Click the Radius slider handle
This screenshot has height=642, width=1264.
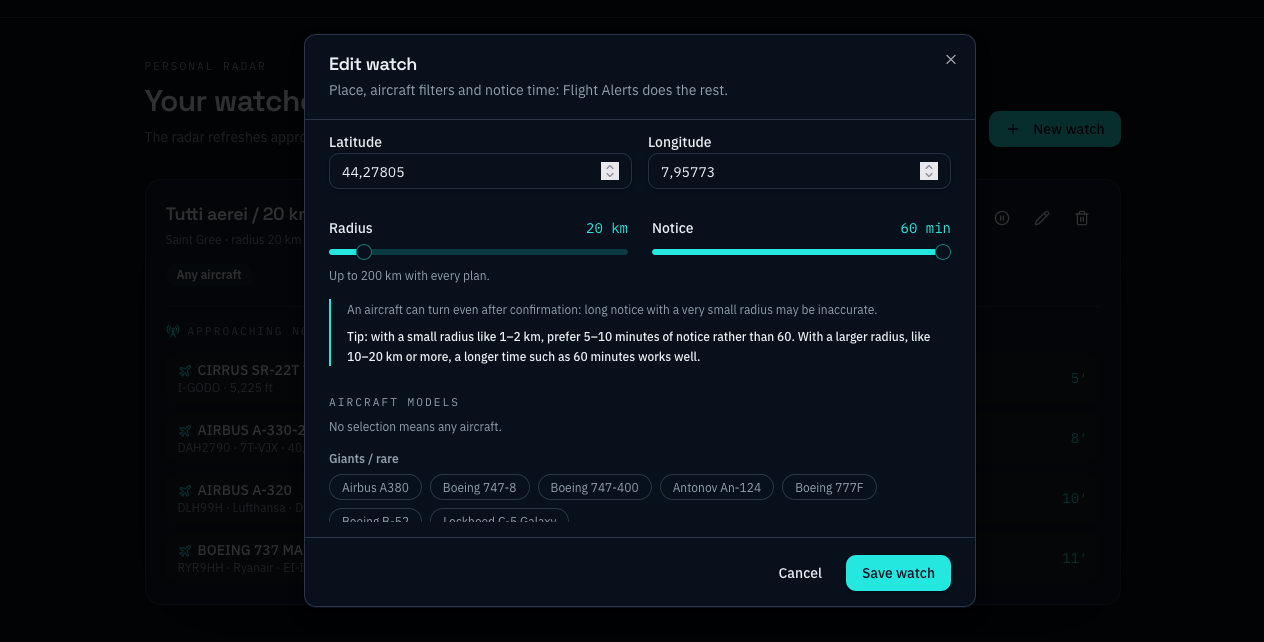point(364,252)
